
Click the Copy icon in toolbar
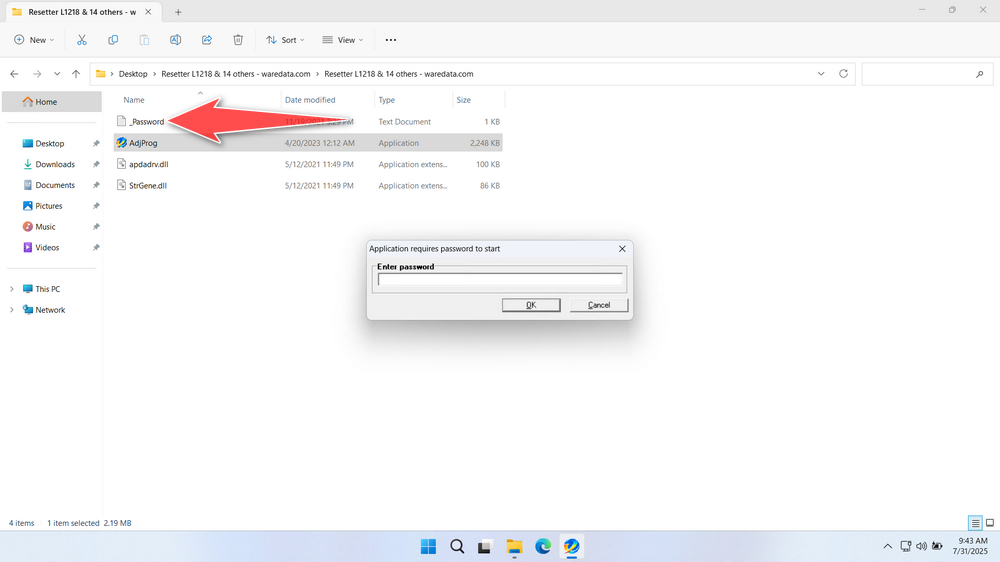pyautogui.click(x=113, y=40)
